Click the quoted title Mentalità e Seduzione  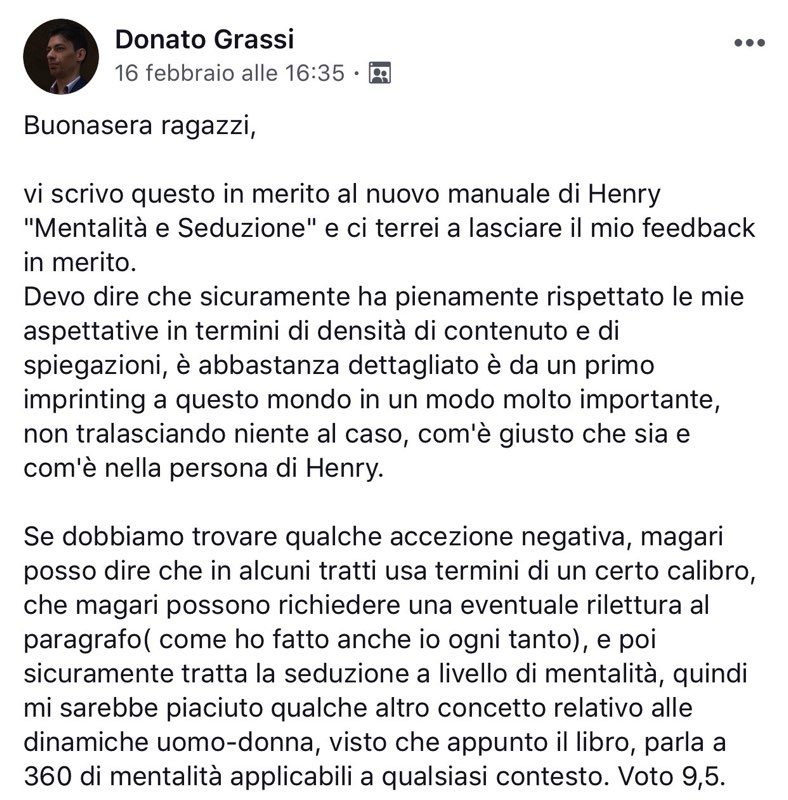(170, 228)
